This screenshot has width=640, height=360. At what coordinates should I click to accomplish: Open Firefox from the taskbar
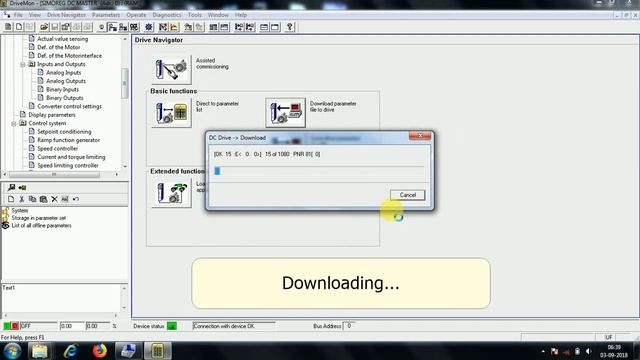pos(99,351)
